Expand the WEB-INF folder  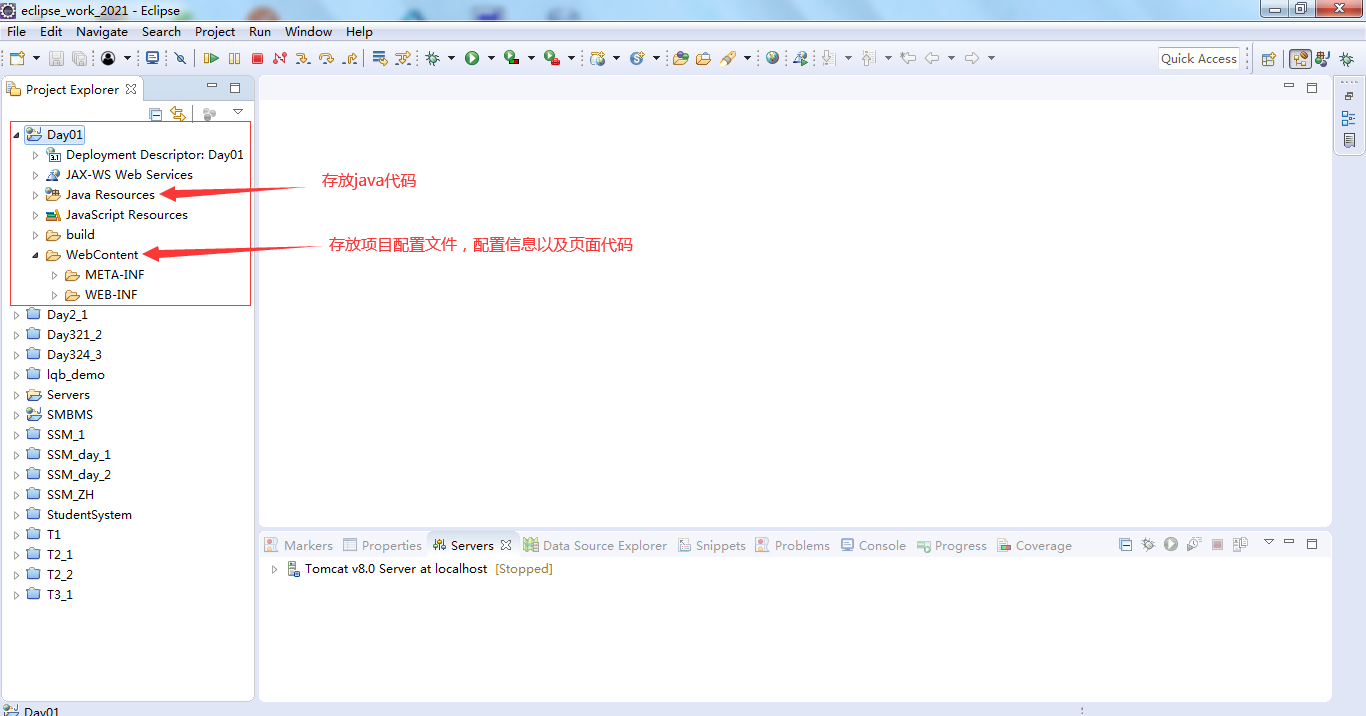pos(55,295)
